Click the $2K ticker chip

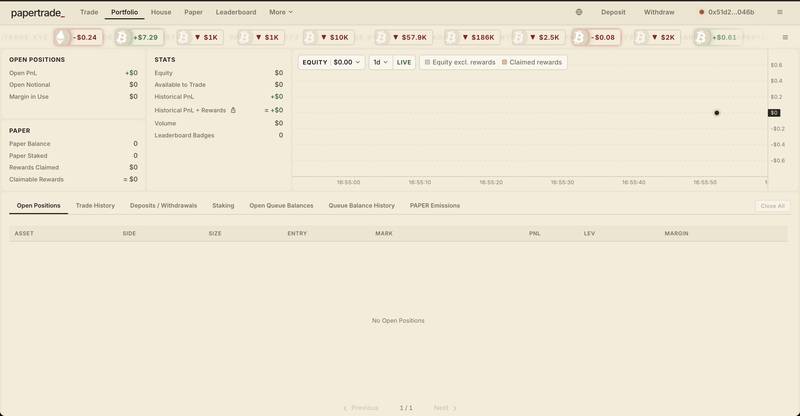coord(657,37)
